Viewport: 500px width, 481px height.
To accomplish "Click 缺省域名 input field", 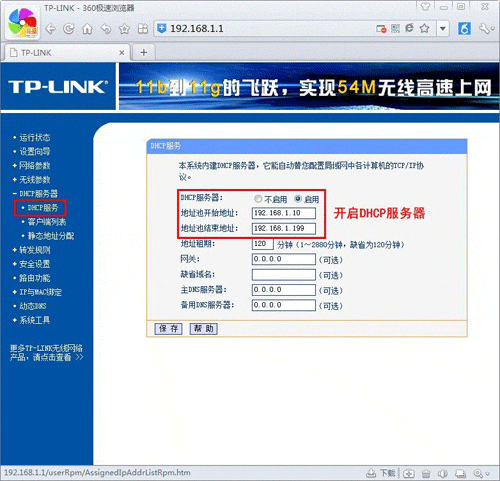I will pos(284,275).
